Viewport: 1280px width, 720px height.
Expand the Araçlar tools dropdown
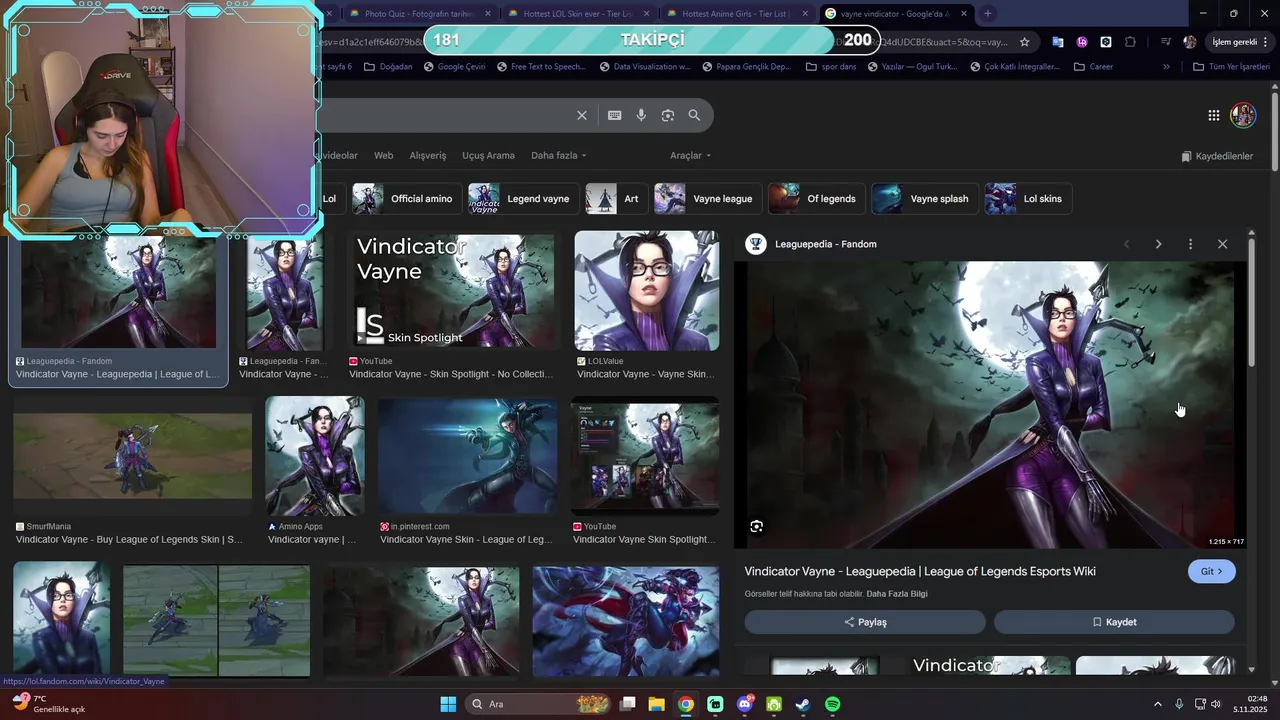(690, 155)
